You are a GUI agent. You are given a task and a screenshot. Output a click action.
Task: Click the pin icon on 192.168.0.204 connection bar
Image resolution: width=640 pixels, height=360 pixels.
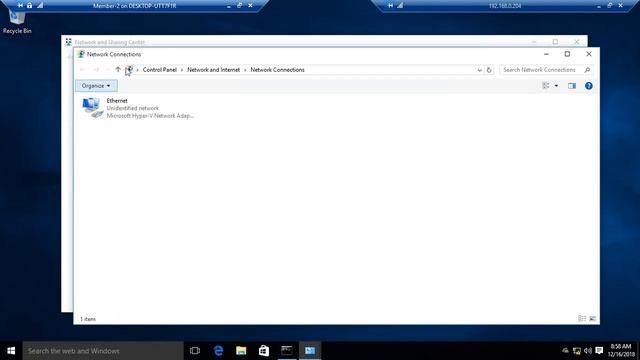click(x=390, y=5)
